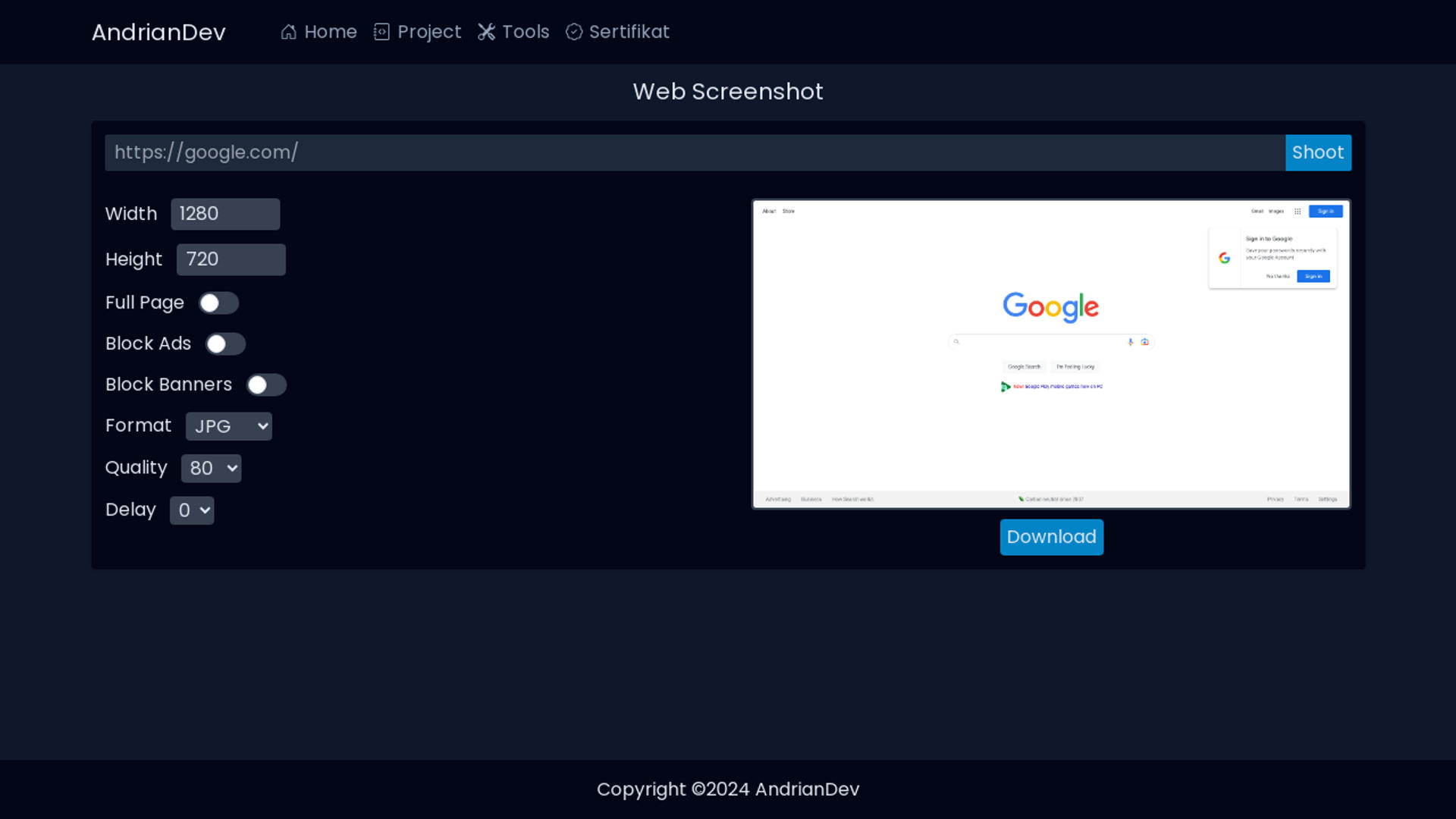Click the Tools wrench icon
1456x819 pixels.
(486, 32)
